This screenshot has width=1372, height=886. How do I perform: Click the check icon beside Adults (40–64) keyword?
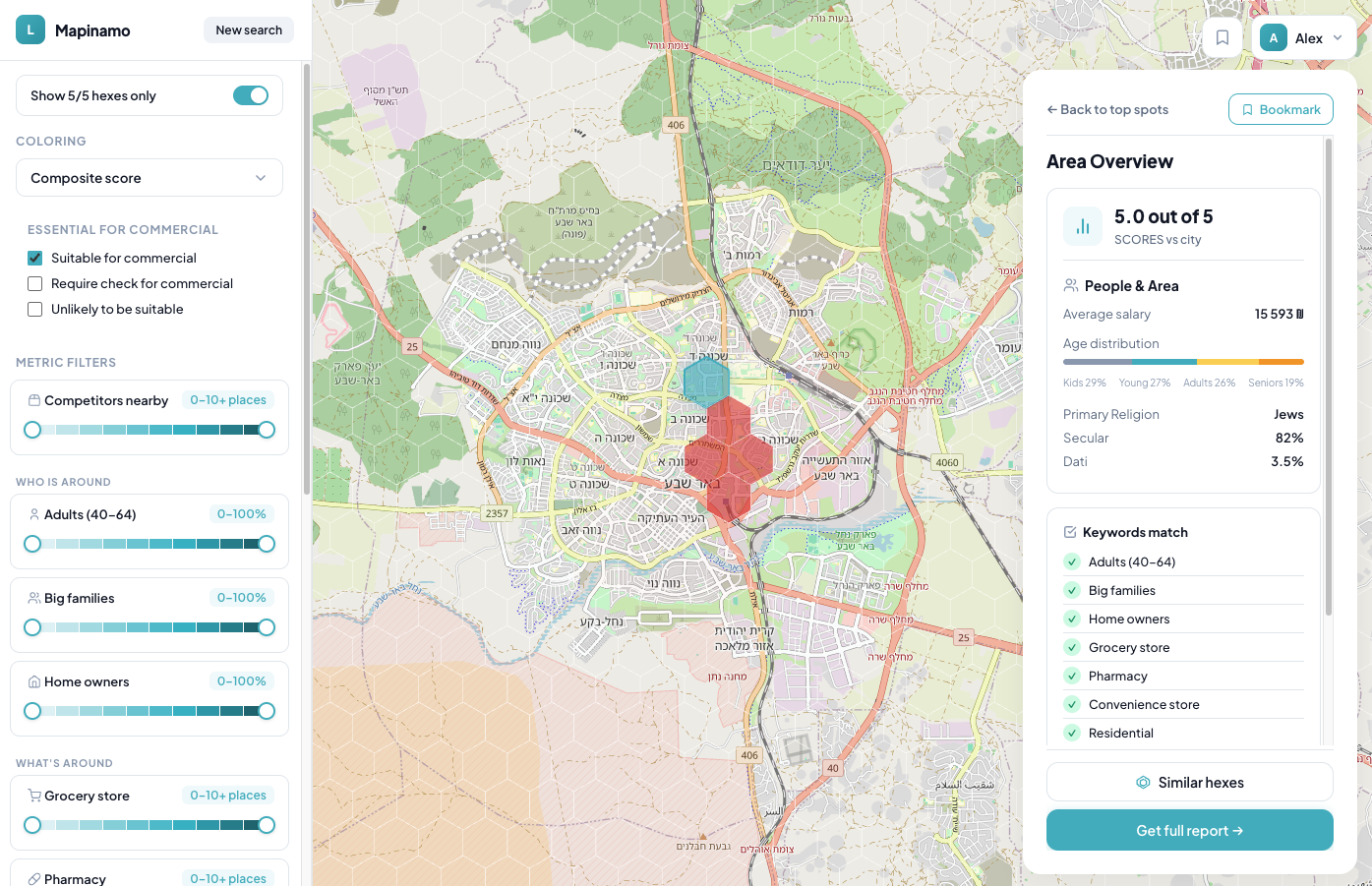pos(1072,561)
